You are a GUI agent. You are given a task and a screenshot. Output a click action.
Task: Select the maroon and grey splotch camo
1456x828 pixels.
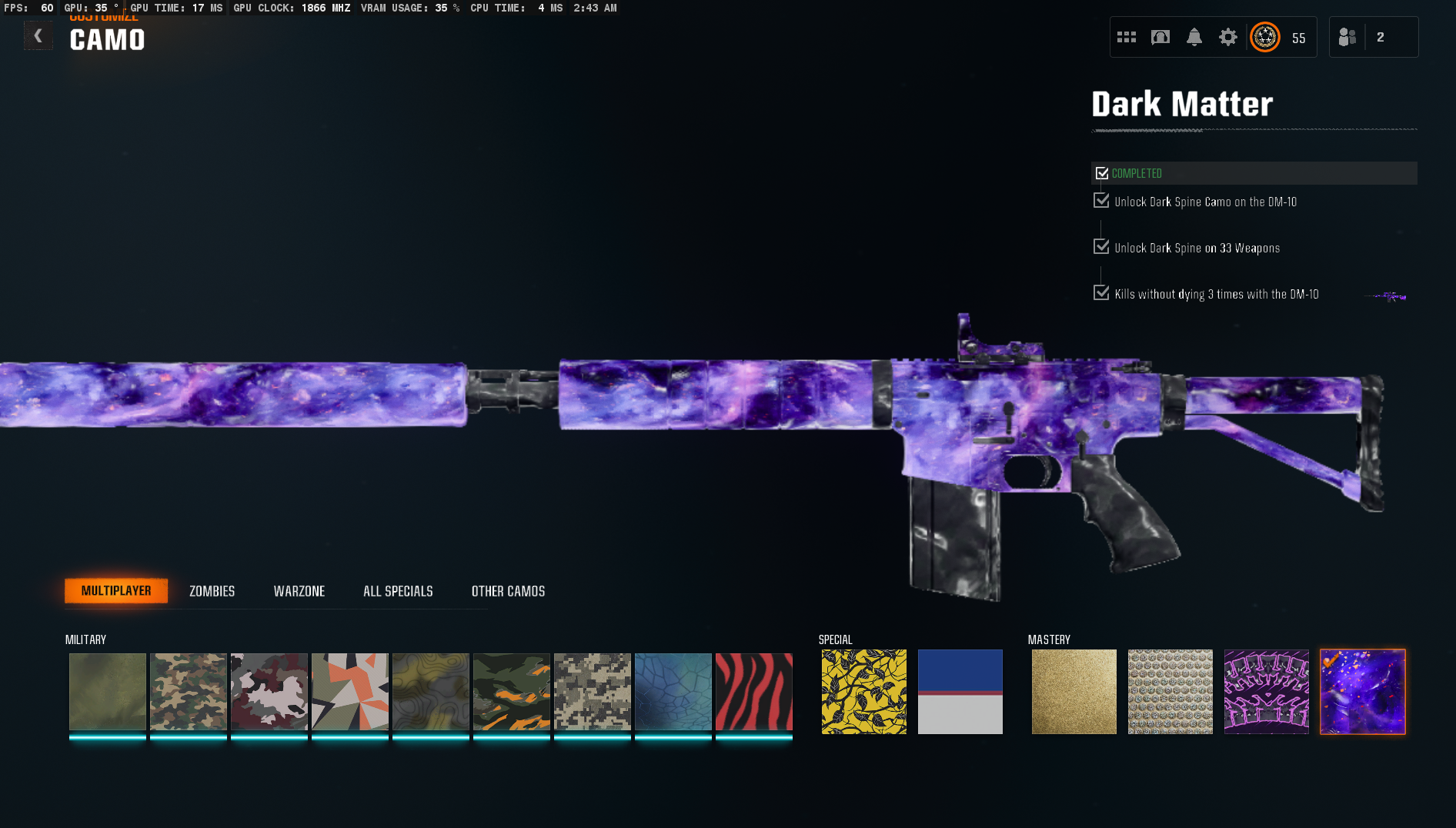(x=269, y=692)
